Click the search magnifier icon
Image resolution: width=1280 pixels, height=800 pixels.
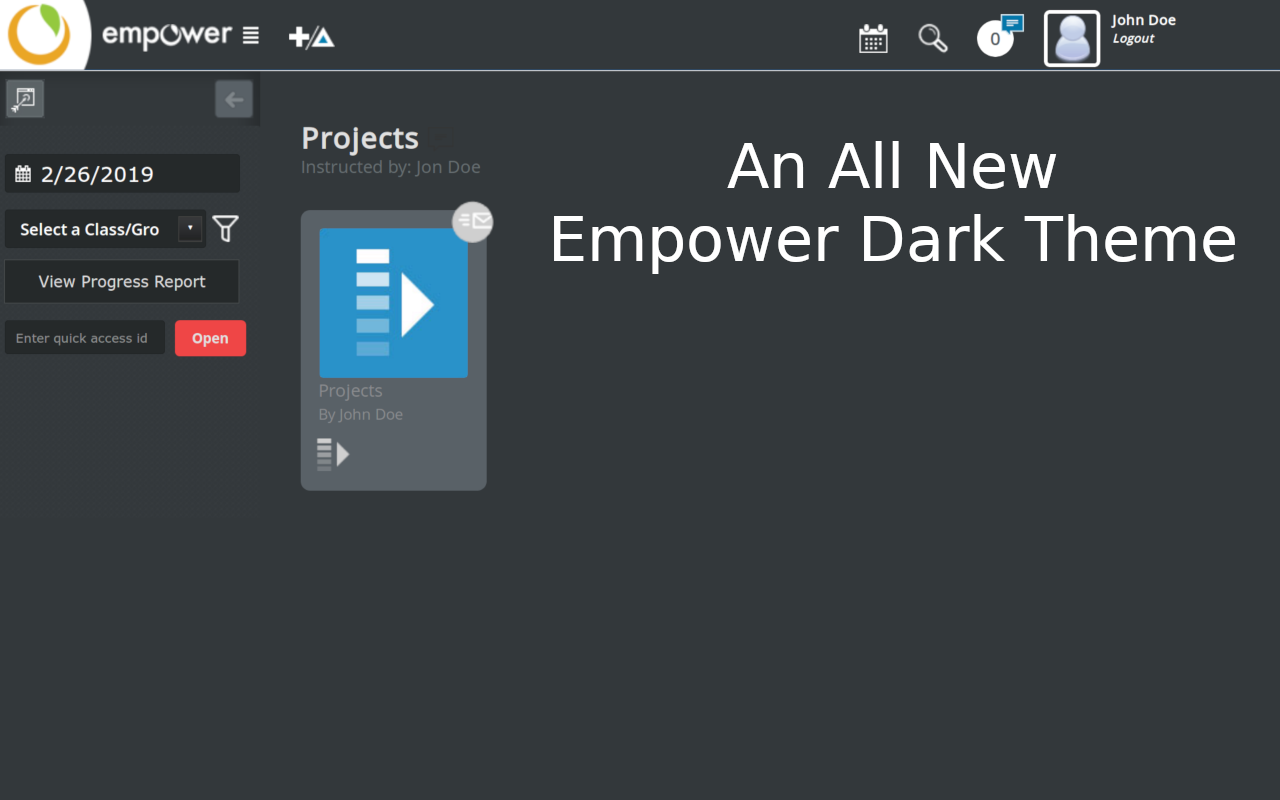click(x=932, y=37)
